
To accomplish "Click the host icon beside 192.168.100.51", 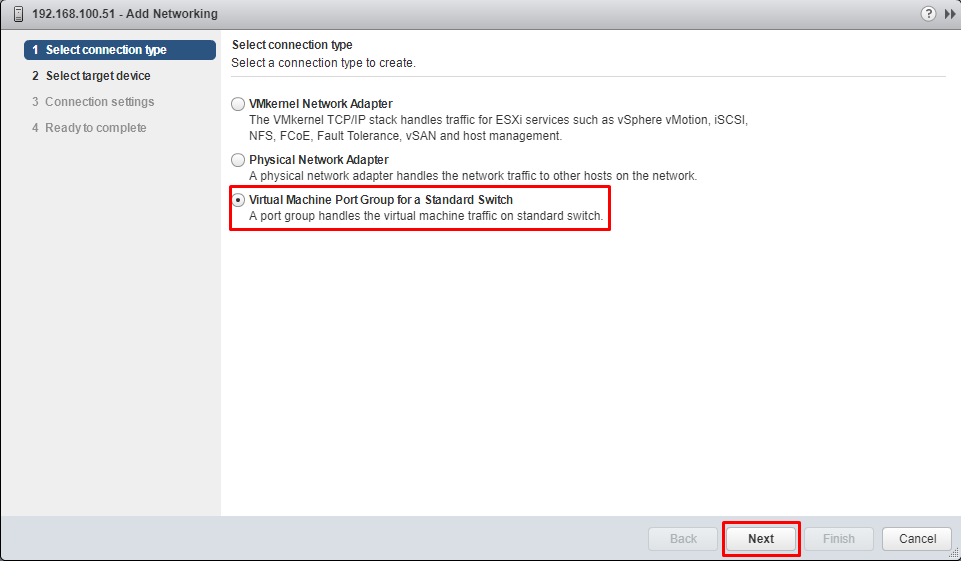I will tap(19, 13).
